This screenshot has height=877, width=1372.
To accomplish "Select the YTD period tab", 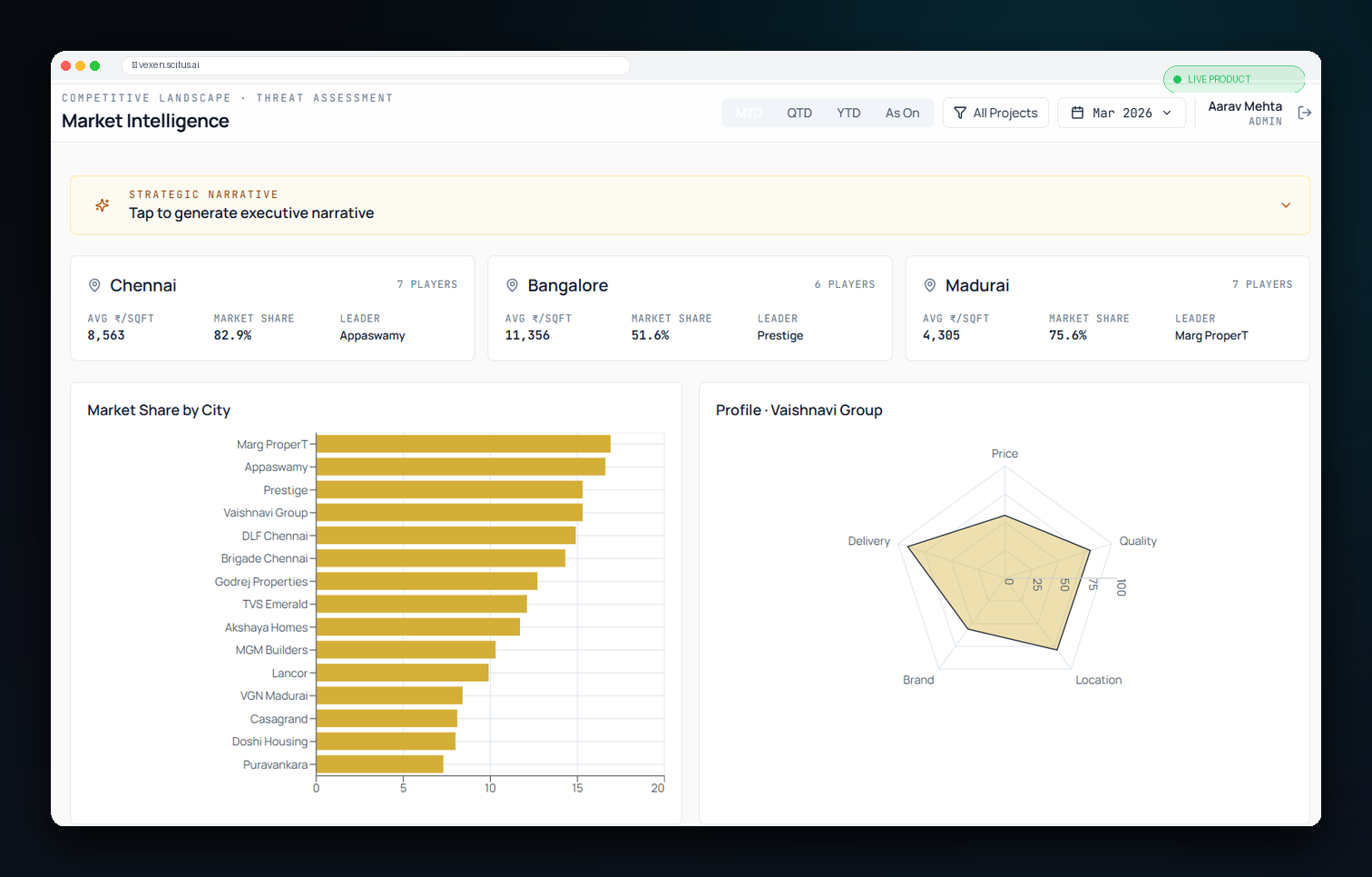I will (848, 113).
